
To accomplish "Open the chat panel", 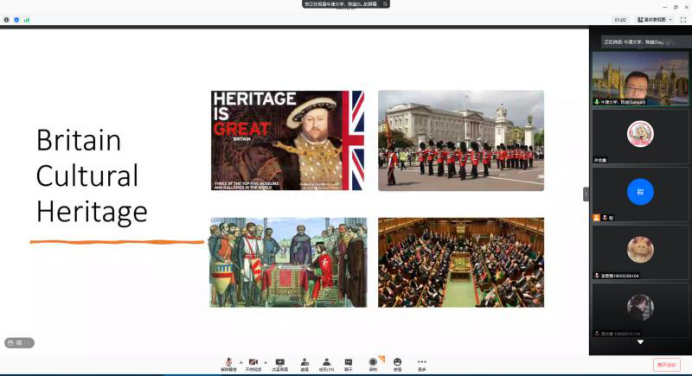I will 348,365.
